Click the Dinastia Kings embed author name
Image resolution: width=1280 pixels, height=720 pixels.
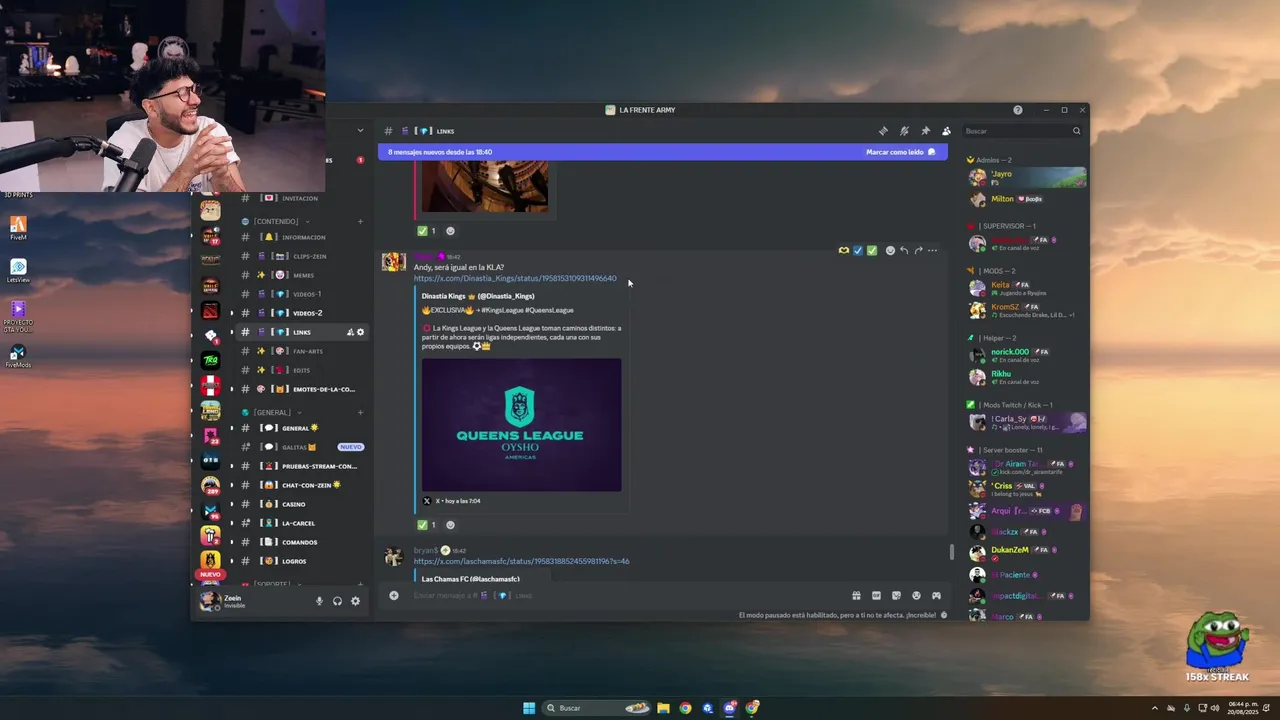coord(478,296)
